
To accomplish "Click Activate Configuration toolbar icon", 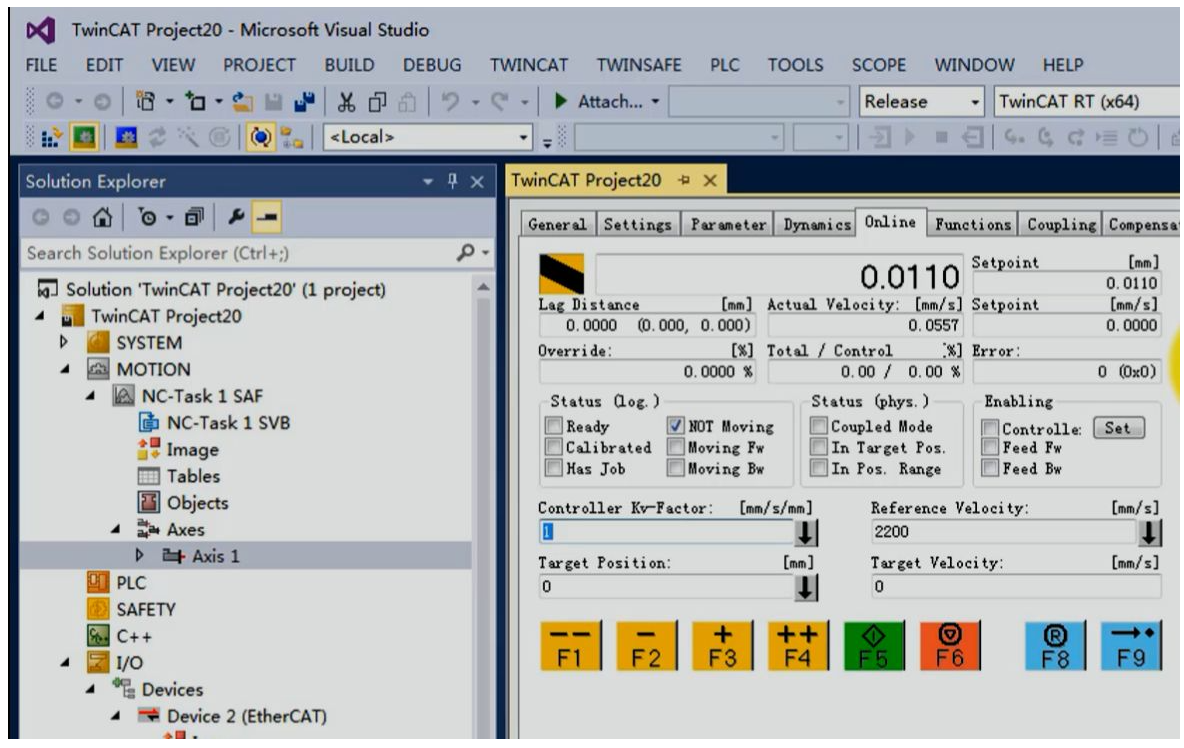I will [51, 137].
